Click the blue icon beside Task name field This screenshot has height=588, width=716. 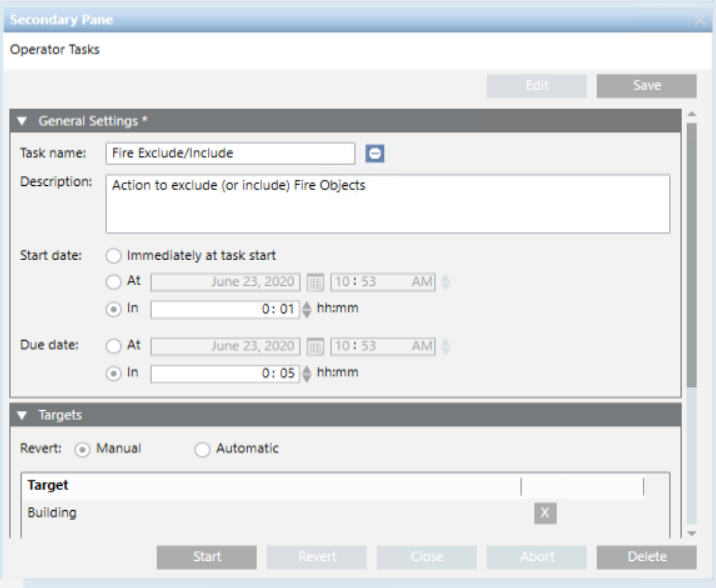click(x=374, y=153)
